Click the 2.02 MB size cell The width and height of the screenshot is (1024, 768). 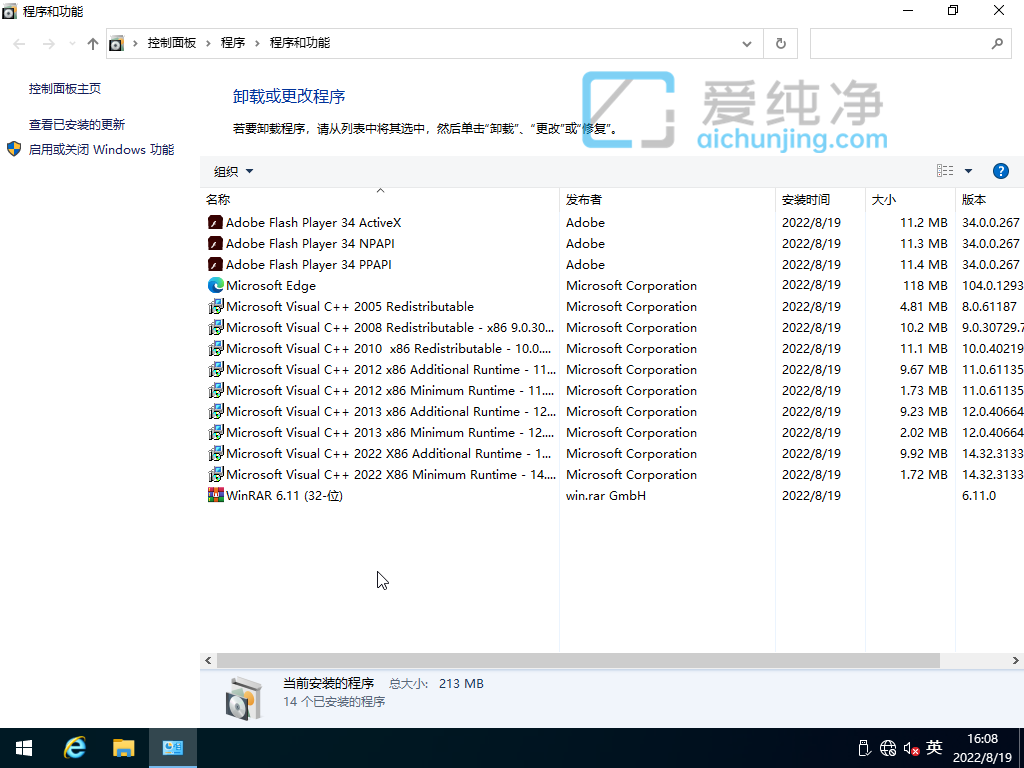(923, 432)
